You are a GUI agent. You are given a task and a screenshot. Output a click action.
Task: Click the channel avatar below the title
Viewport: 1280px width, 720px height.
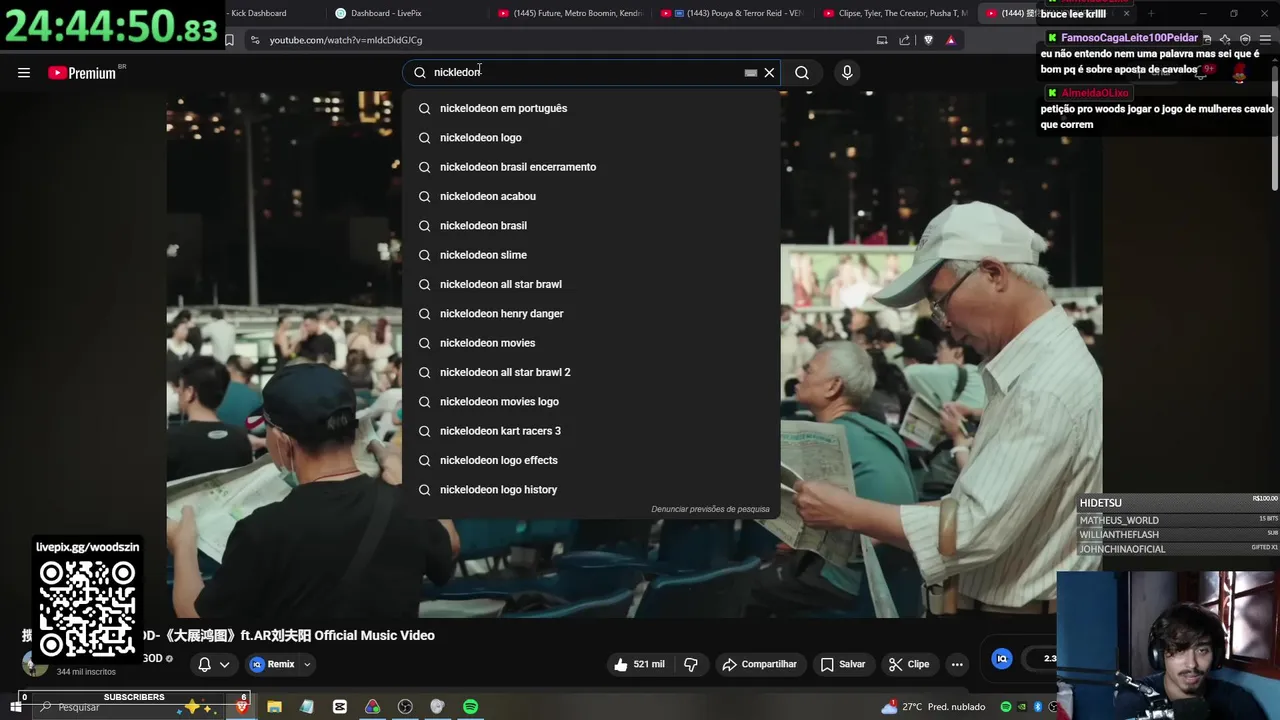click(x=35, y=663)
